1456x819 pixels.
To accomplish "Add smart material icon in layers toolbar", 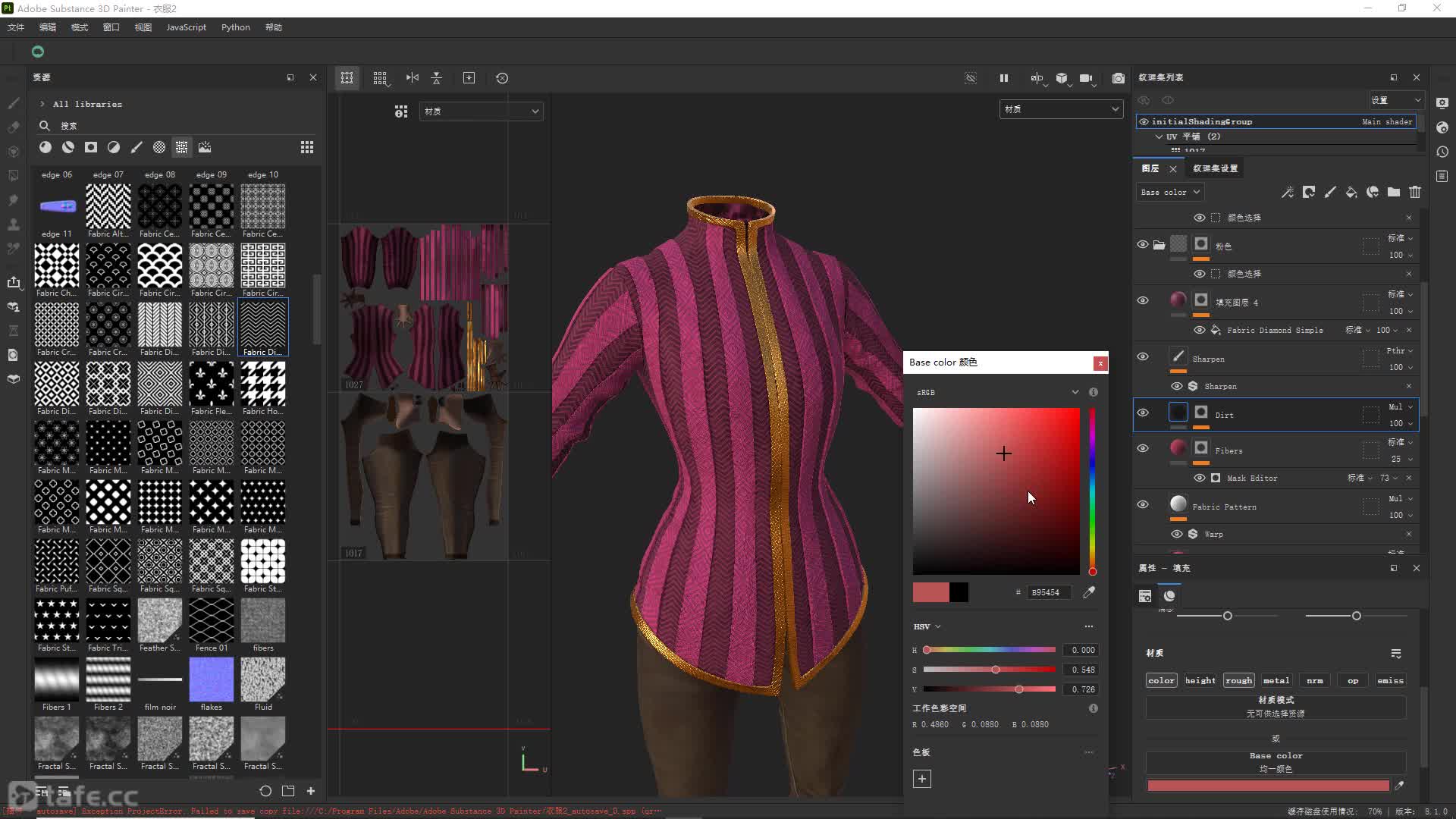I will pos(1373,192).
